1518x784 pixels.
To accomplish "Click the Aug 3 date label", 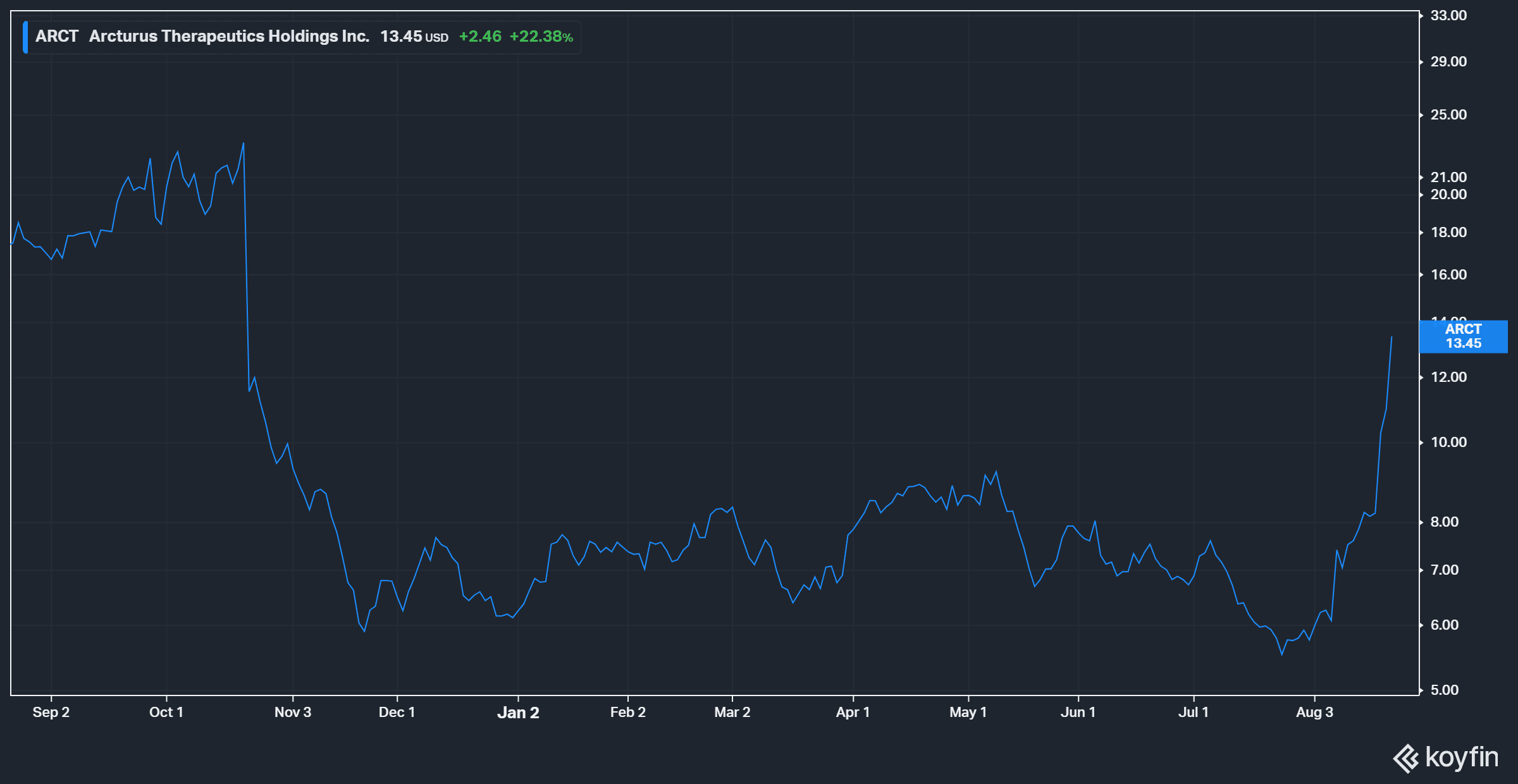I will point(1315,713).
